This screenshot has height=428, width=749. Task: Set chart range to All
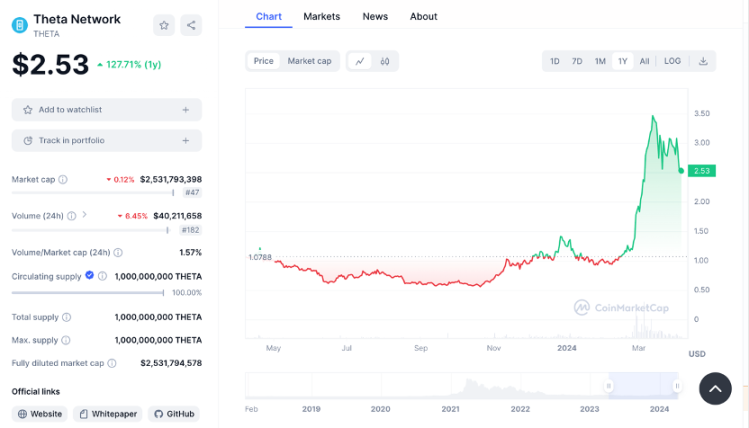coord(644,61)
